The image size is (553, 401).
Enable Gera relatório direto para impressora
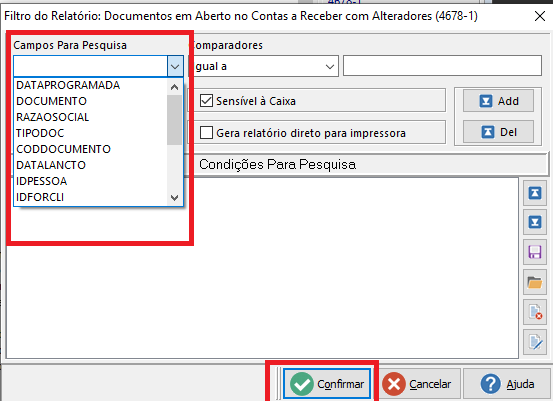pyautogui.click(x=206, y=133)
